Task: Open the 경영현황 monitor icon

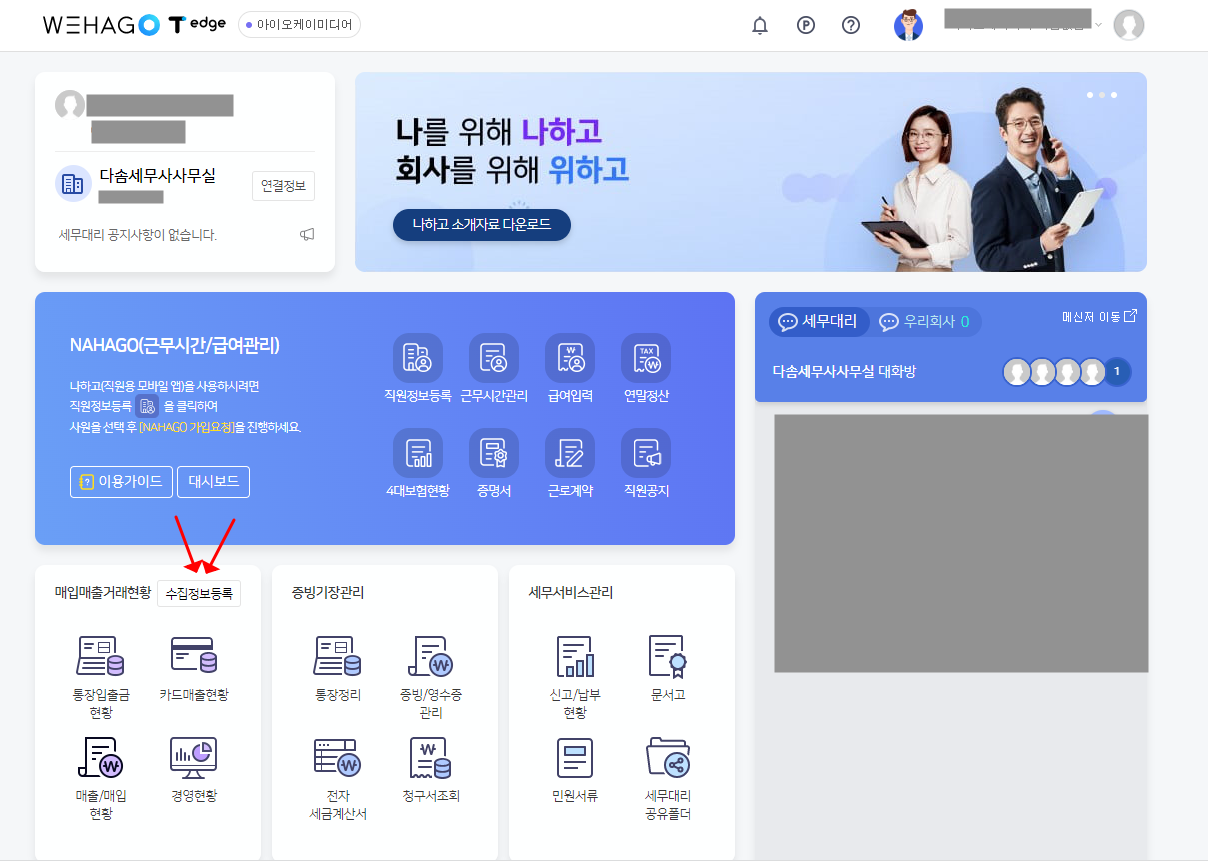Action: [193, 758]
